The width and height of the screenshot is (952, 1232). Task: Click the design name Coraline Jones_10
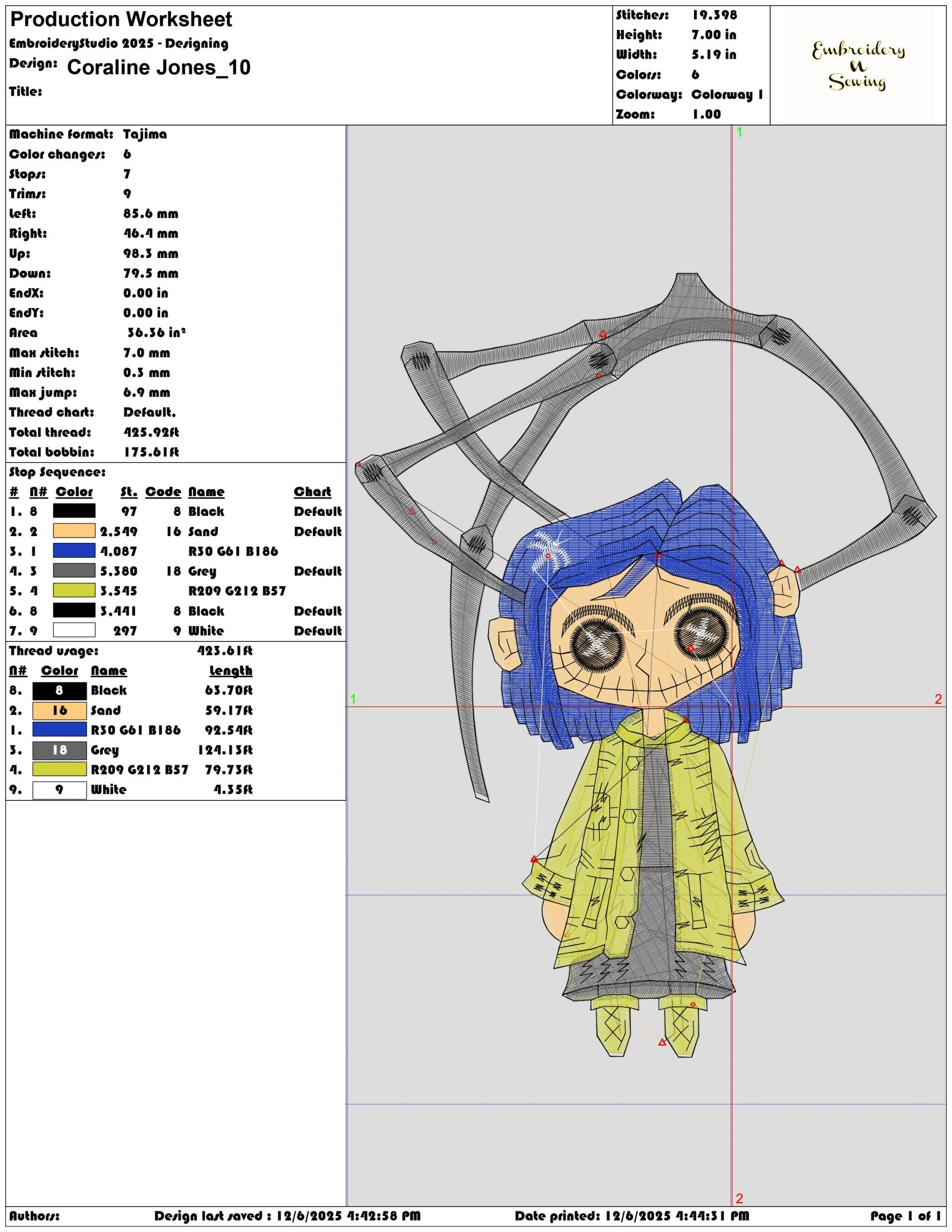coord(158,67)
